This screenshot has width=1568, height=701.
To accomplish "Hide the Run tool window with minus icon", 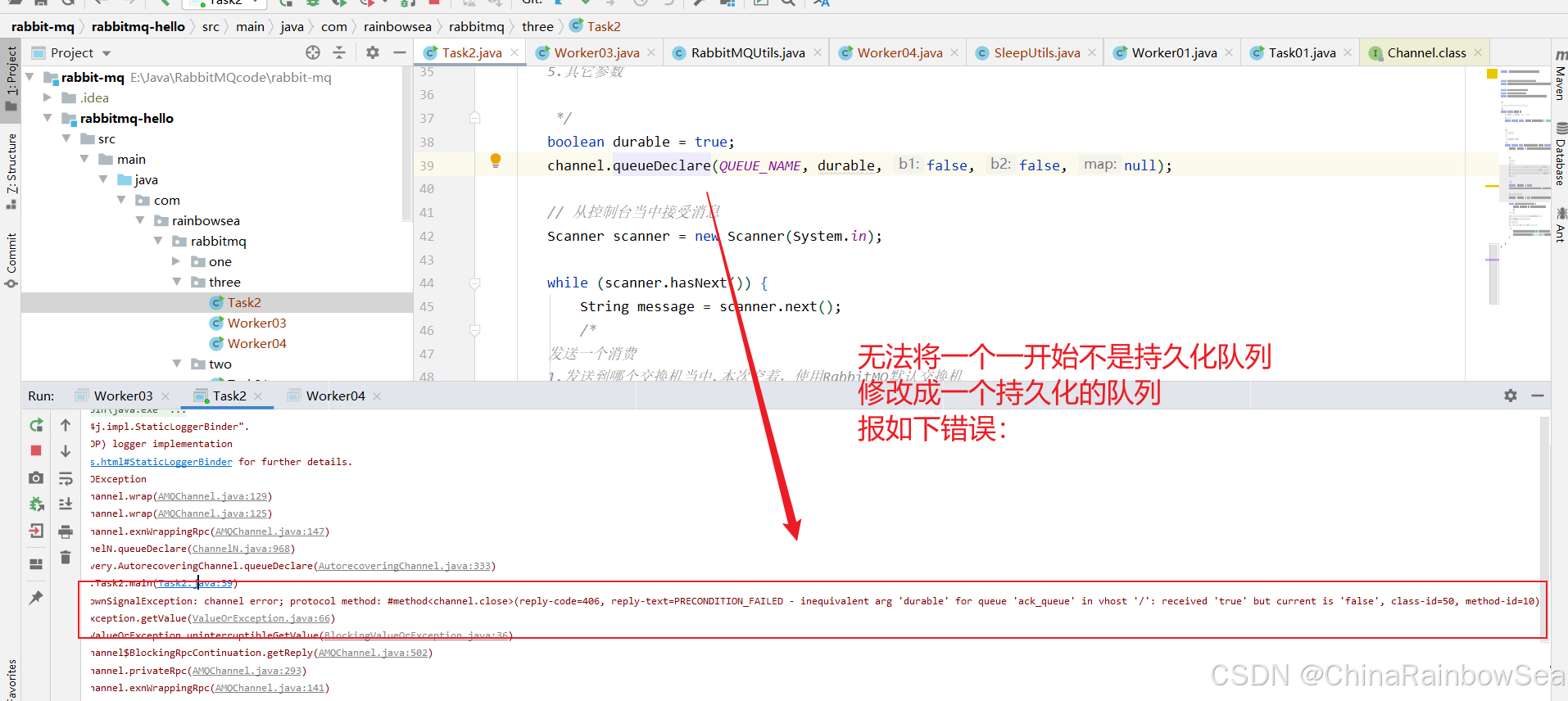I will [1538, 396].
